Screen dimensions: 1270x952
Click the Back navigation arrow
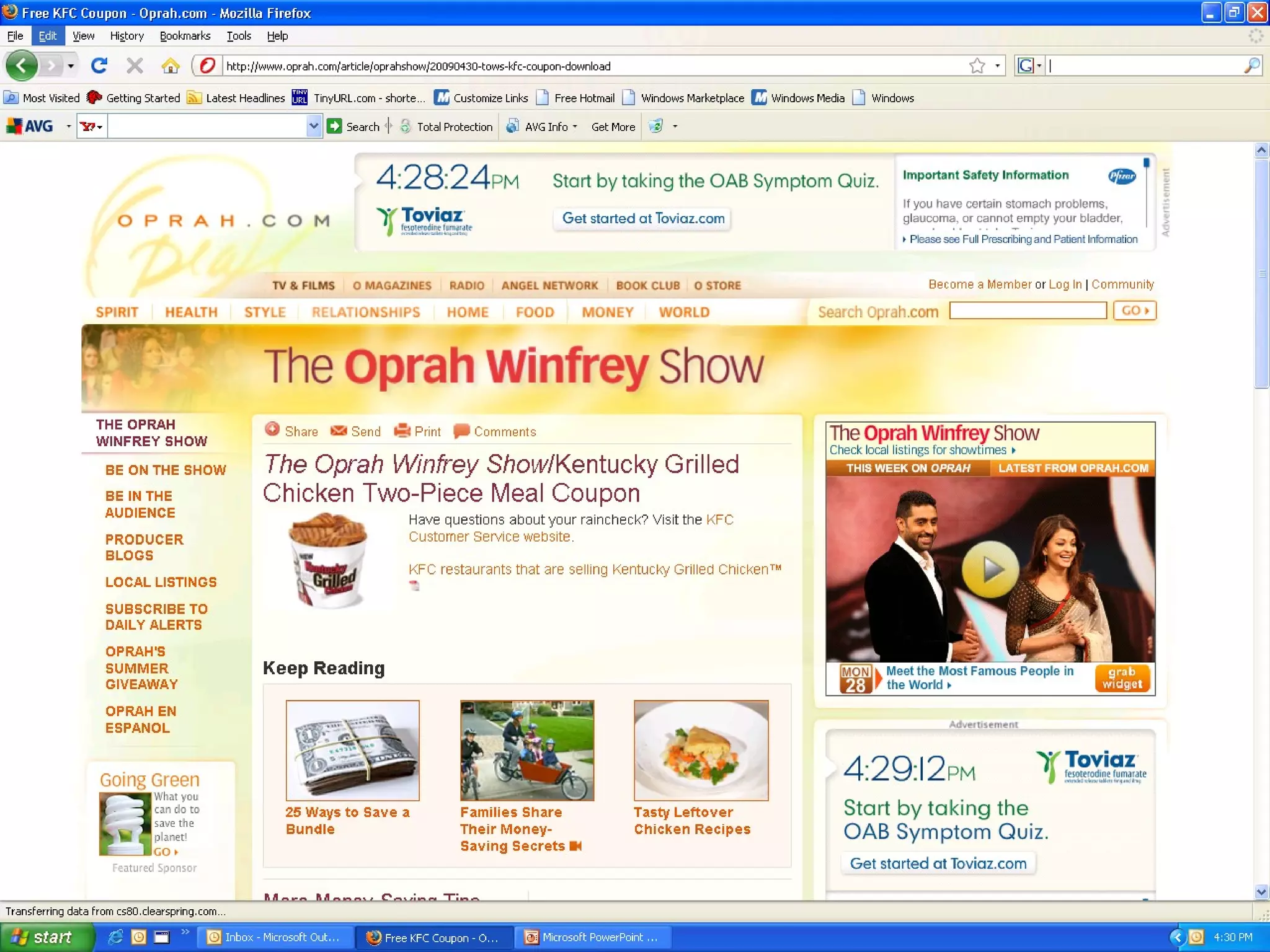[22, 65]
